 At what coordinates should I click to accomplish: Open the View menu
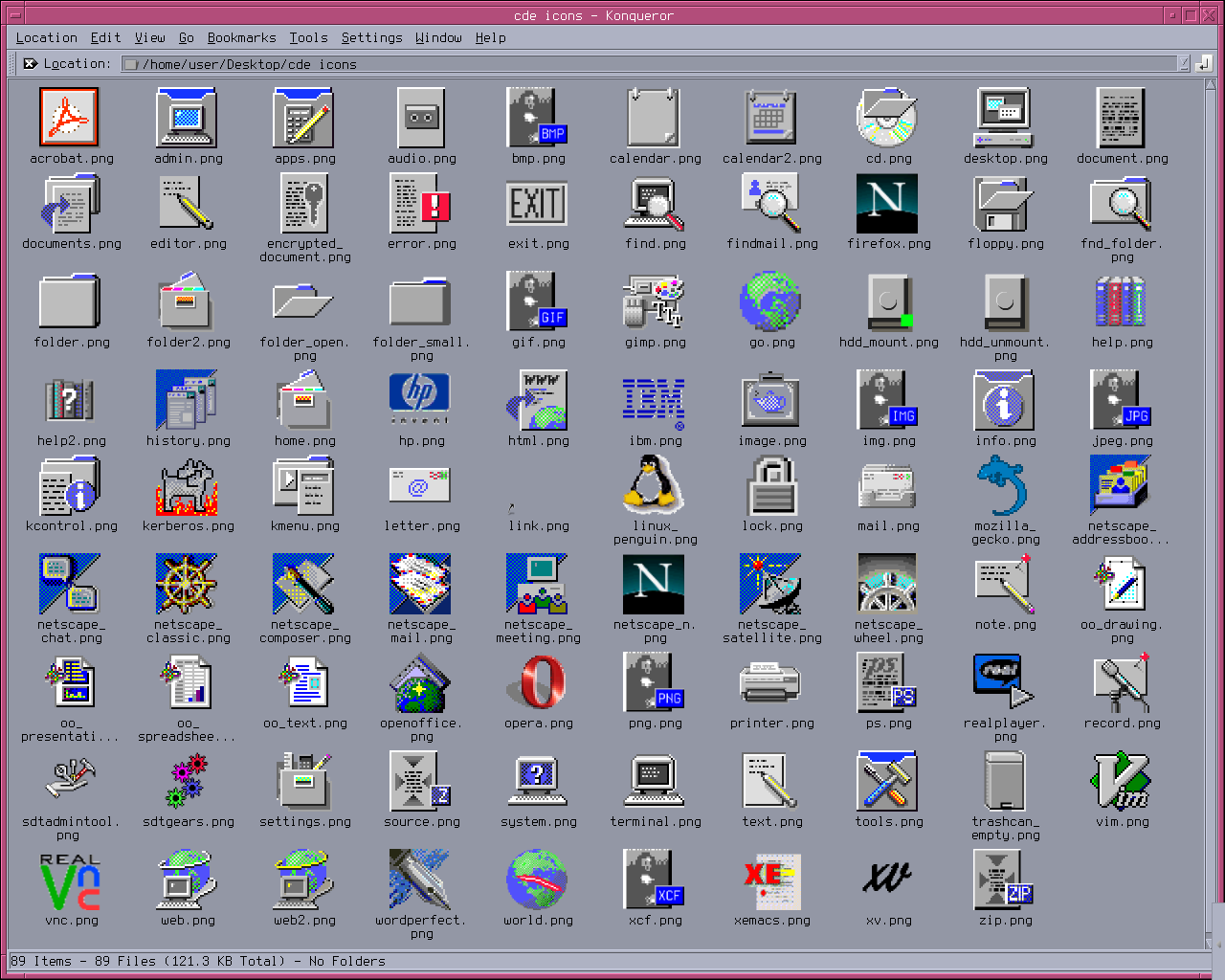(x=149, y=38)
